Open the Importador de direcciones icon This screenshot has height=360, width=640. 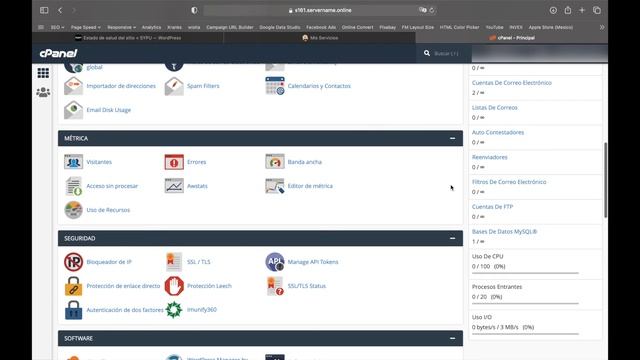pos(73,86)
